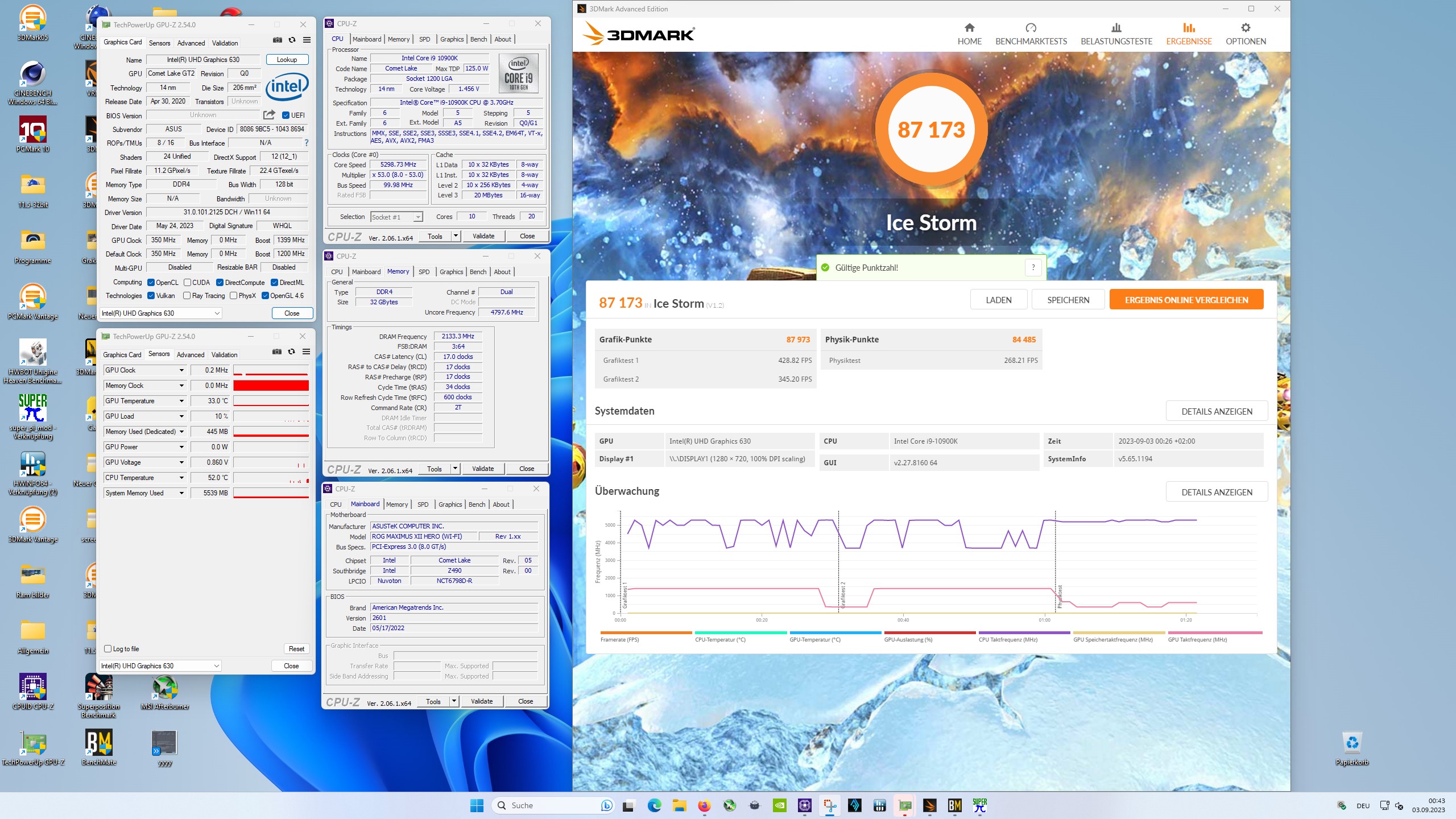1456x819 pixels.
Task: Click BIOS share/export icon in GPU-Z
Action: [x=270, y=115]
